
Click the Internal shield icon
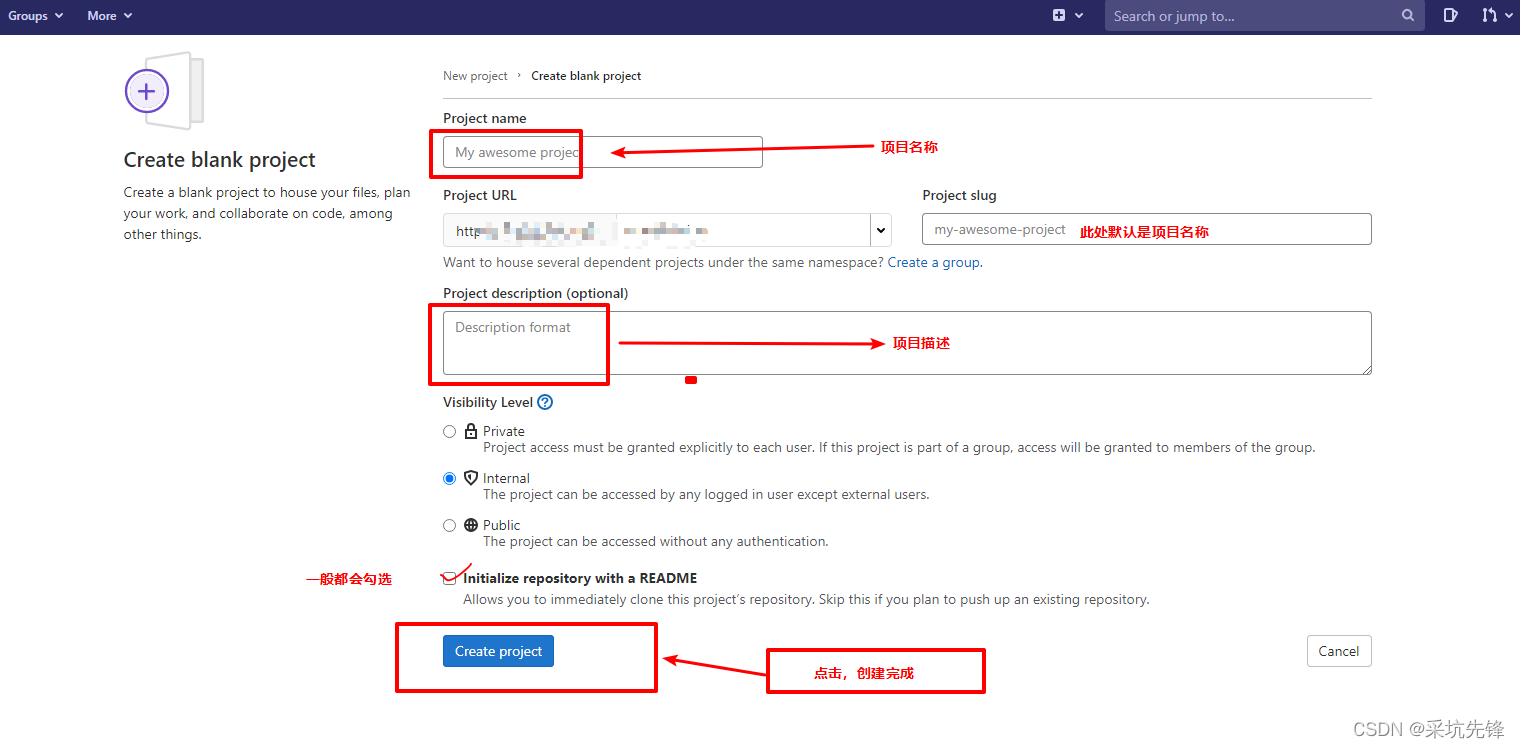[x=471, y=478]
